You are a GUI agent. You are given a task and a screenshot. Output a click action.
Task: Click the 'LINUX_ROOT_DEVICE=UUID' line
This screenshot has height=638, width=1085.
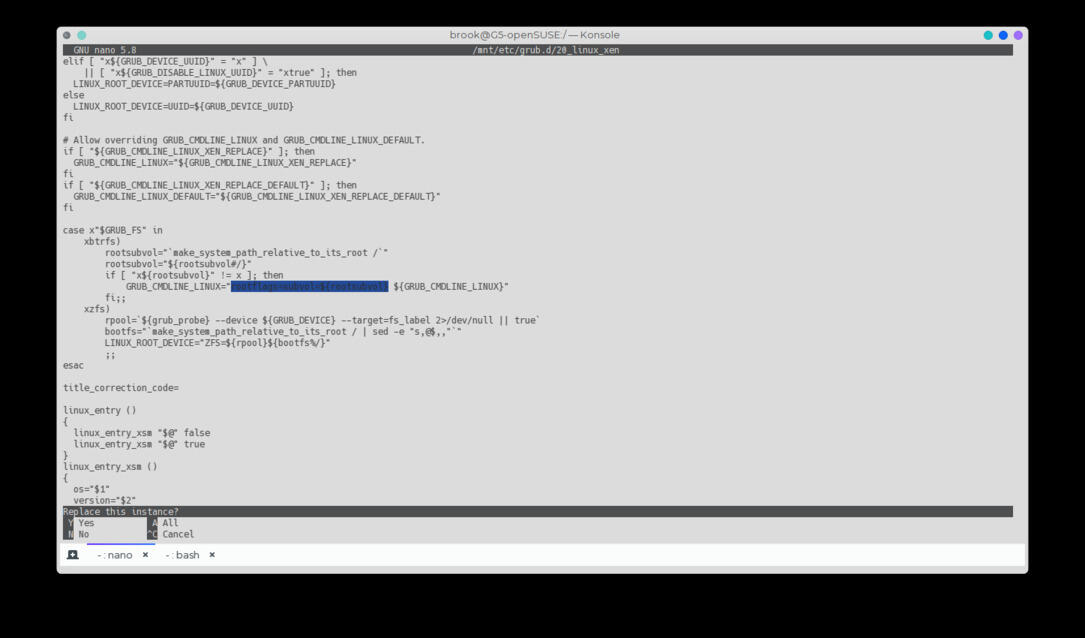point(183,107)
